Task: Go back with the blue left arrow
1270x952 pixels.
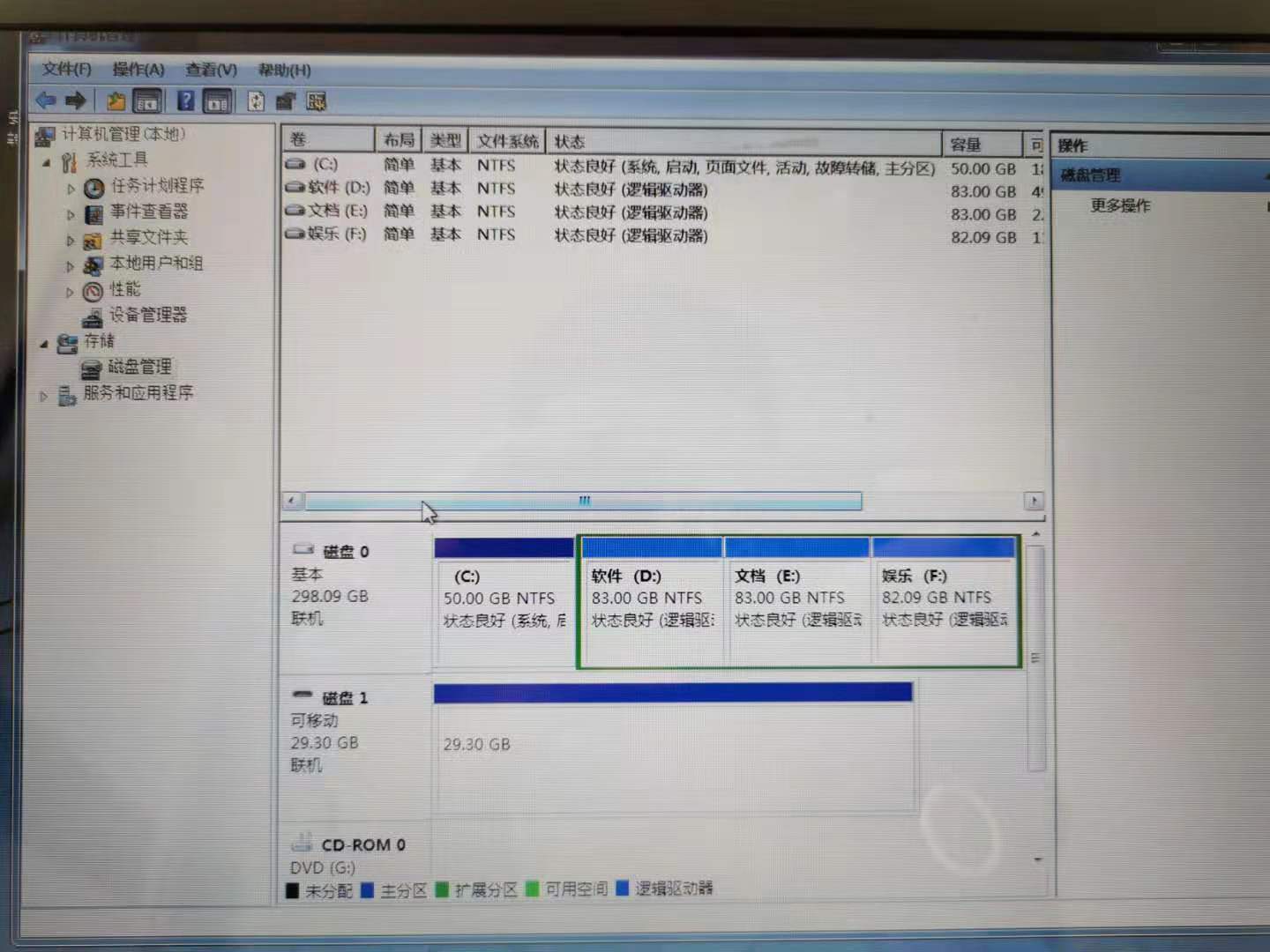Action: pyautogui.click(x=46, y=100)
